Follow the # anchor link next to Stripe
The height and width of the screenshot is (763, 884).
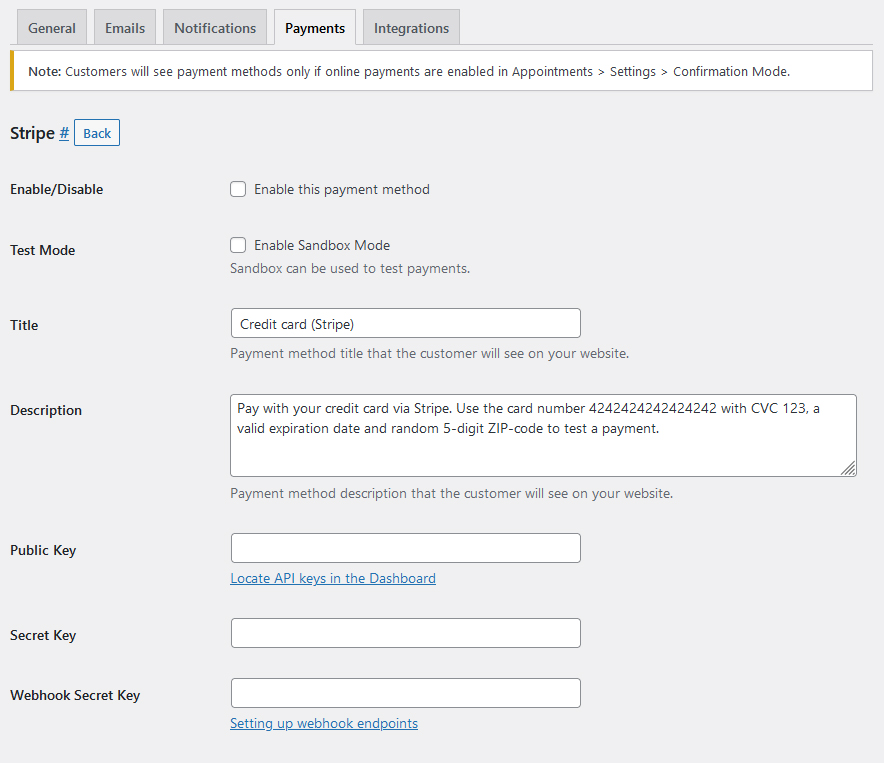tap(64, 133)
